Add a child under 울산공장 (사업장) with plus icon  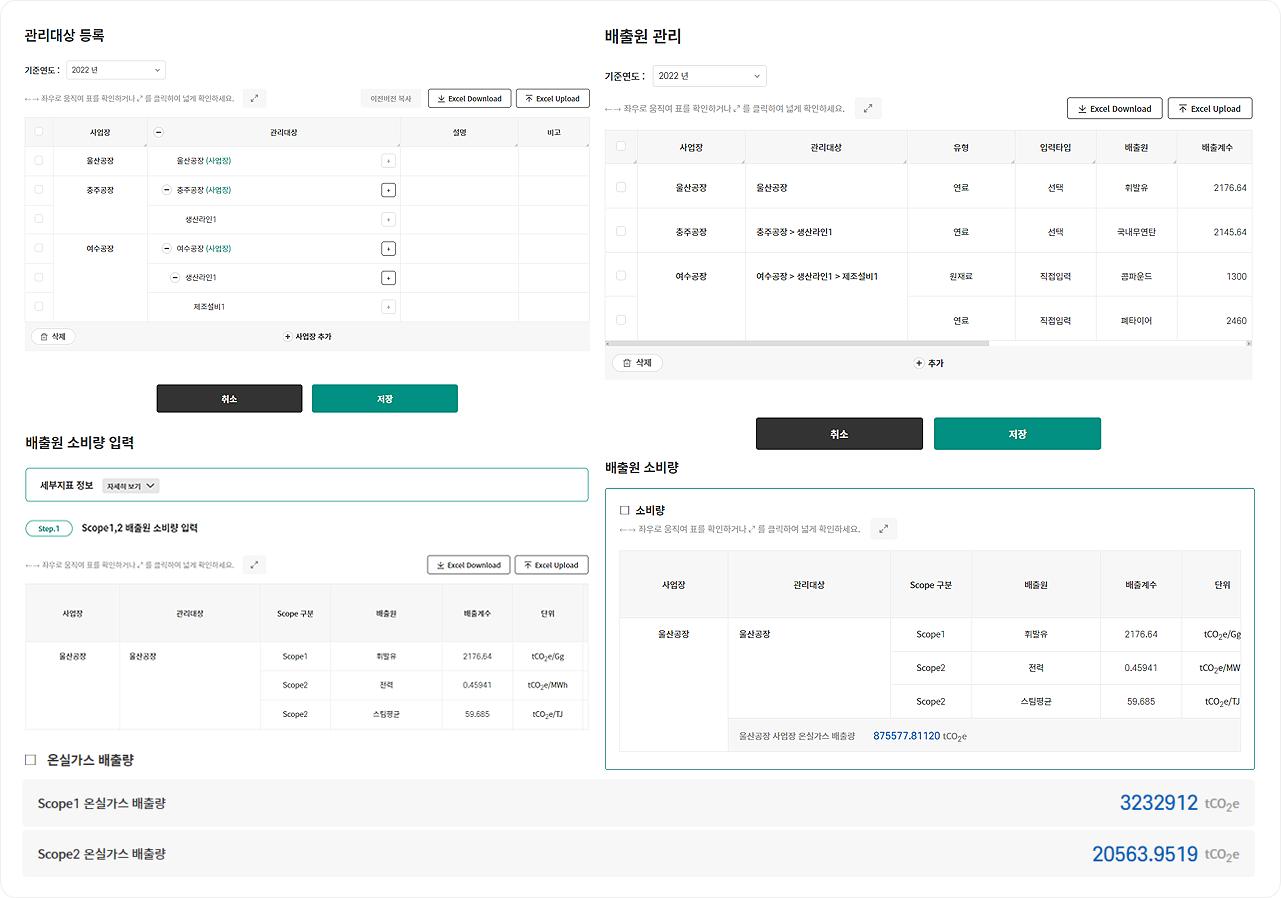click(x=389, y=161)
